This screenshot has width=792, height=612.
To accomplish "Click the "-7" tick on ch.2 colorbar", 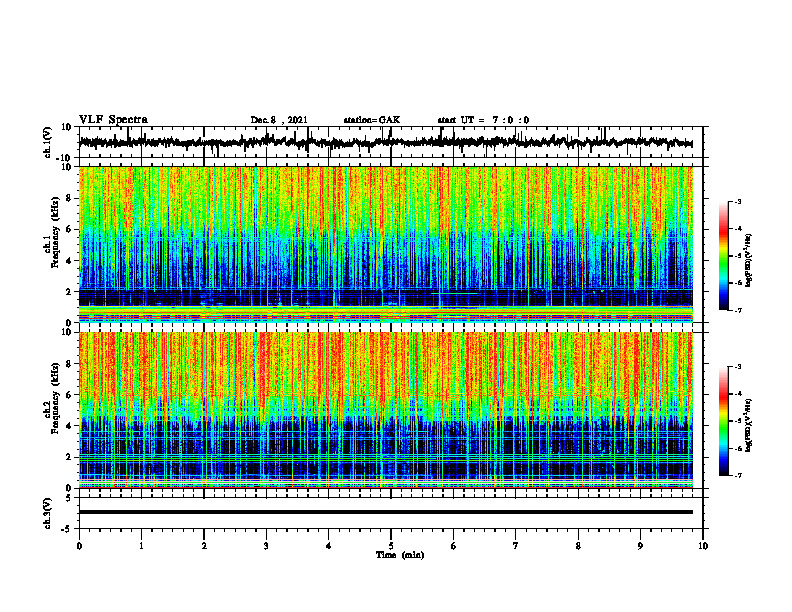I will [x=738, y=475].
